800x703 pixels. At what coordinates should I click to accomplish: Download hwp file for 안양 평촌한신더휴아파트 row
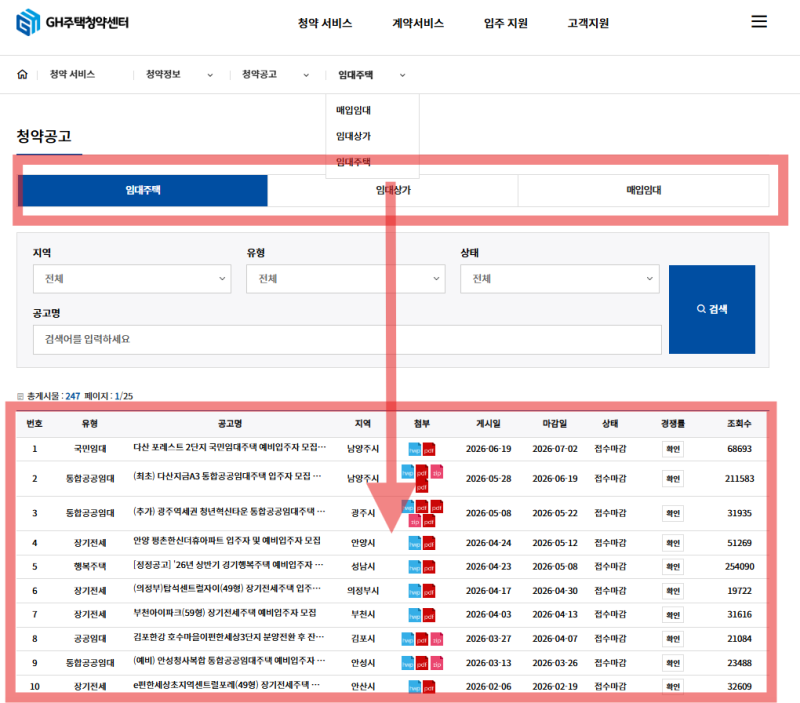[x=415, y=543]
